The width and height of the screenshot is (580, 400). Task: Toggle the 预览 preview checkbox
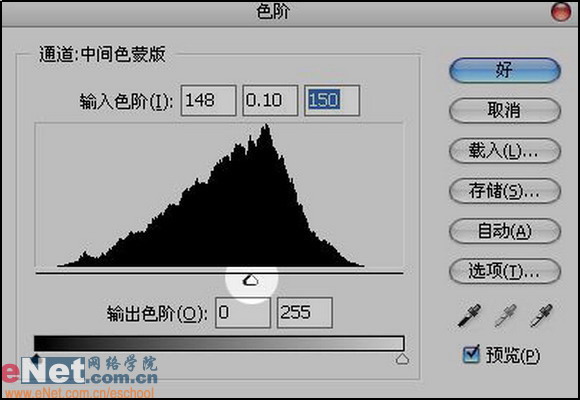471,354
